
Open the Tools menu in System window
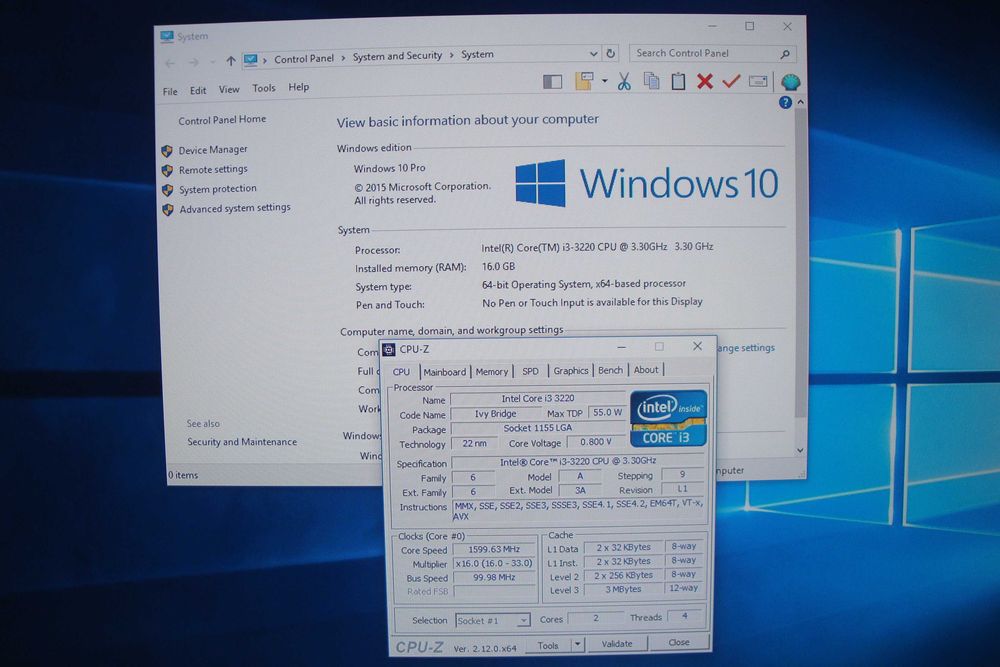tap(263, 88)
